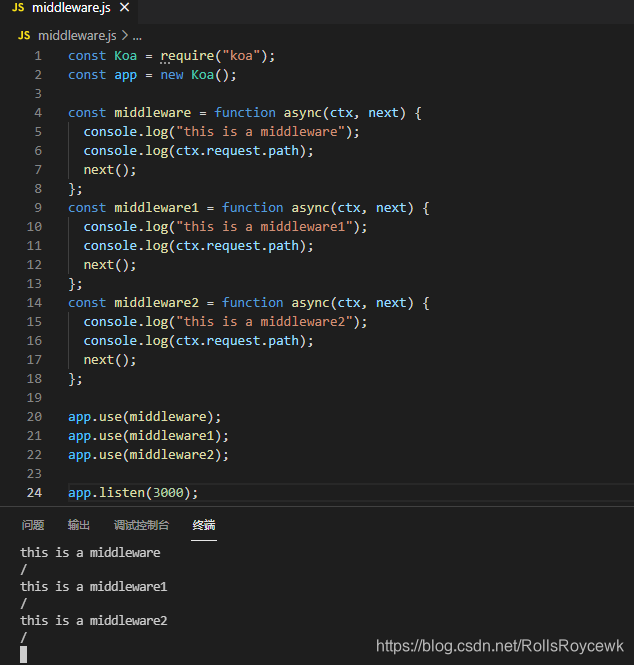Click the next() call on line 12
634x665 pixels.
tap(106, 265)
